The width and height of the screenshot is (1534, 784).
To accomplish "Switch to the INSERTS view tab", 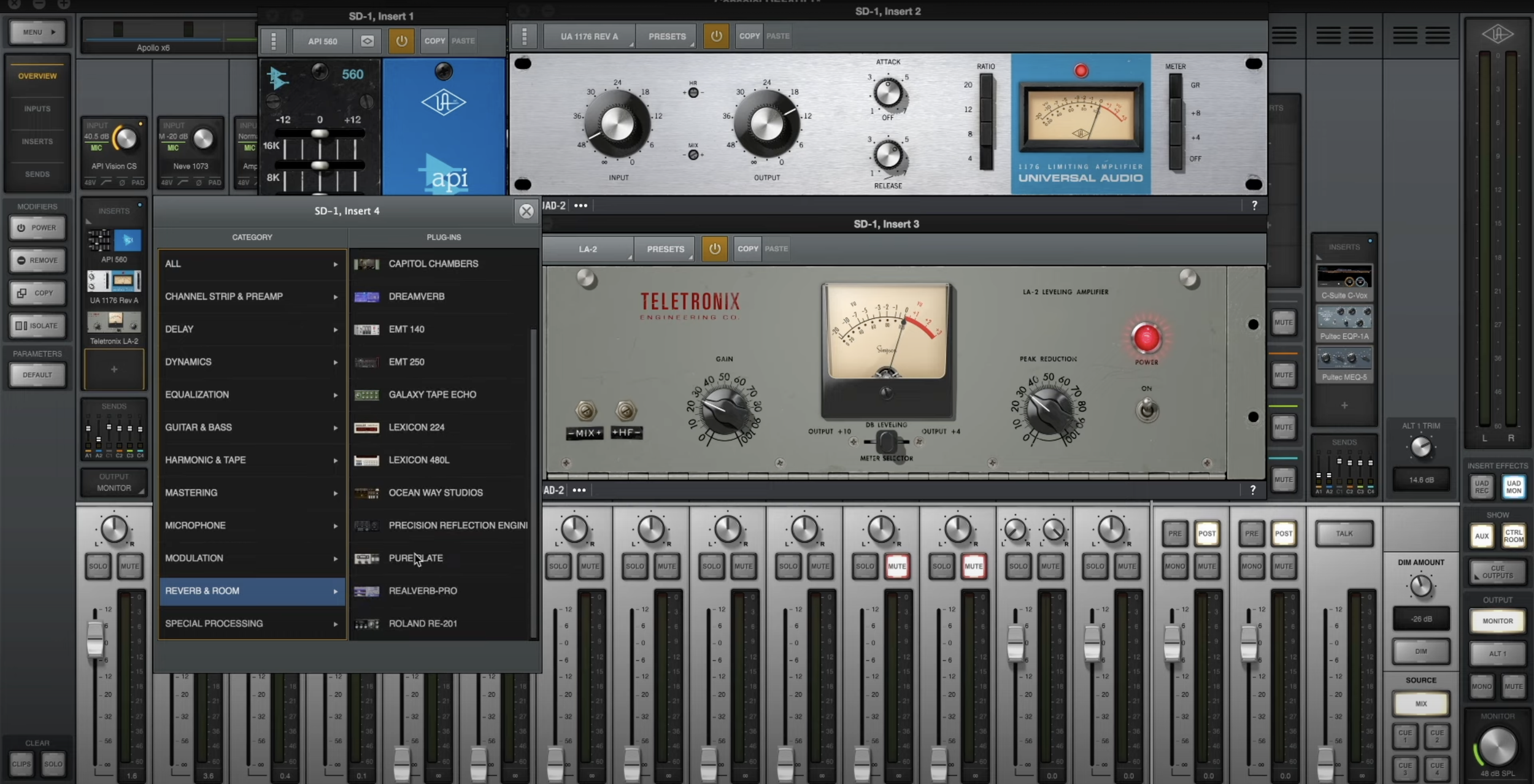I will pyautogui.click(x=37, y=142).
